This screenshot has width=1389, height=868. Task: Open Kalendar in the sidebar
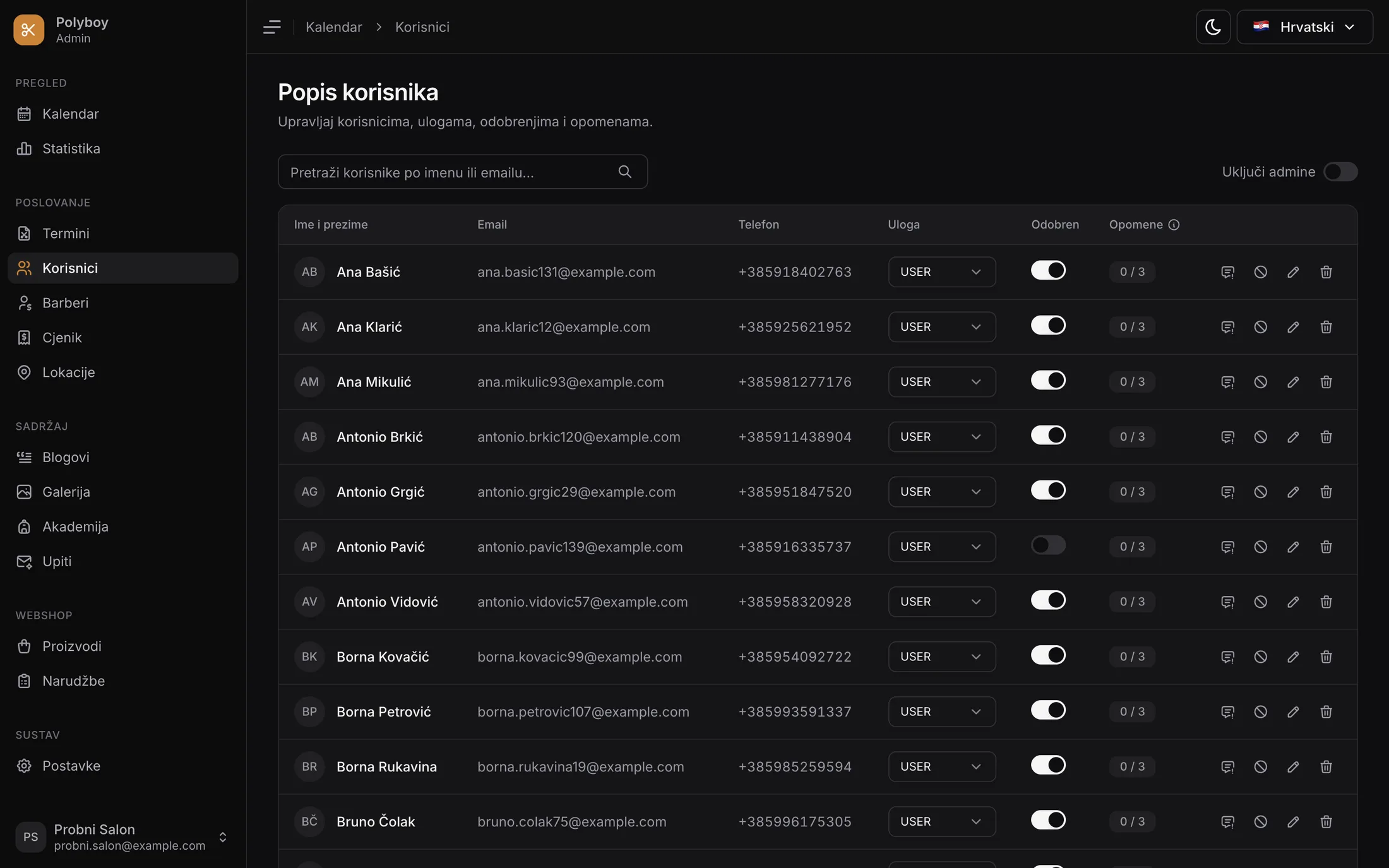(122, 114)
